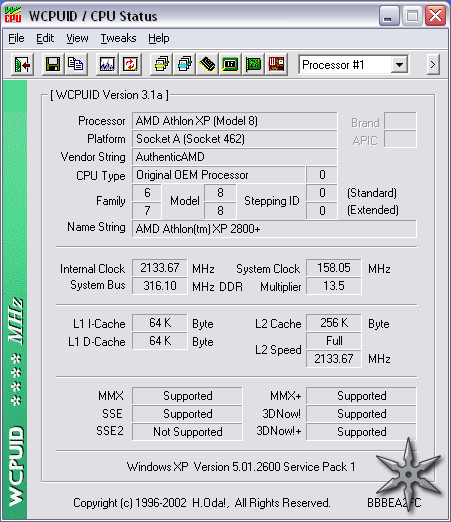Click the Windows XP version text line
The height and width of the screenshot is (522, 451).
pos(241,467)
